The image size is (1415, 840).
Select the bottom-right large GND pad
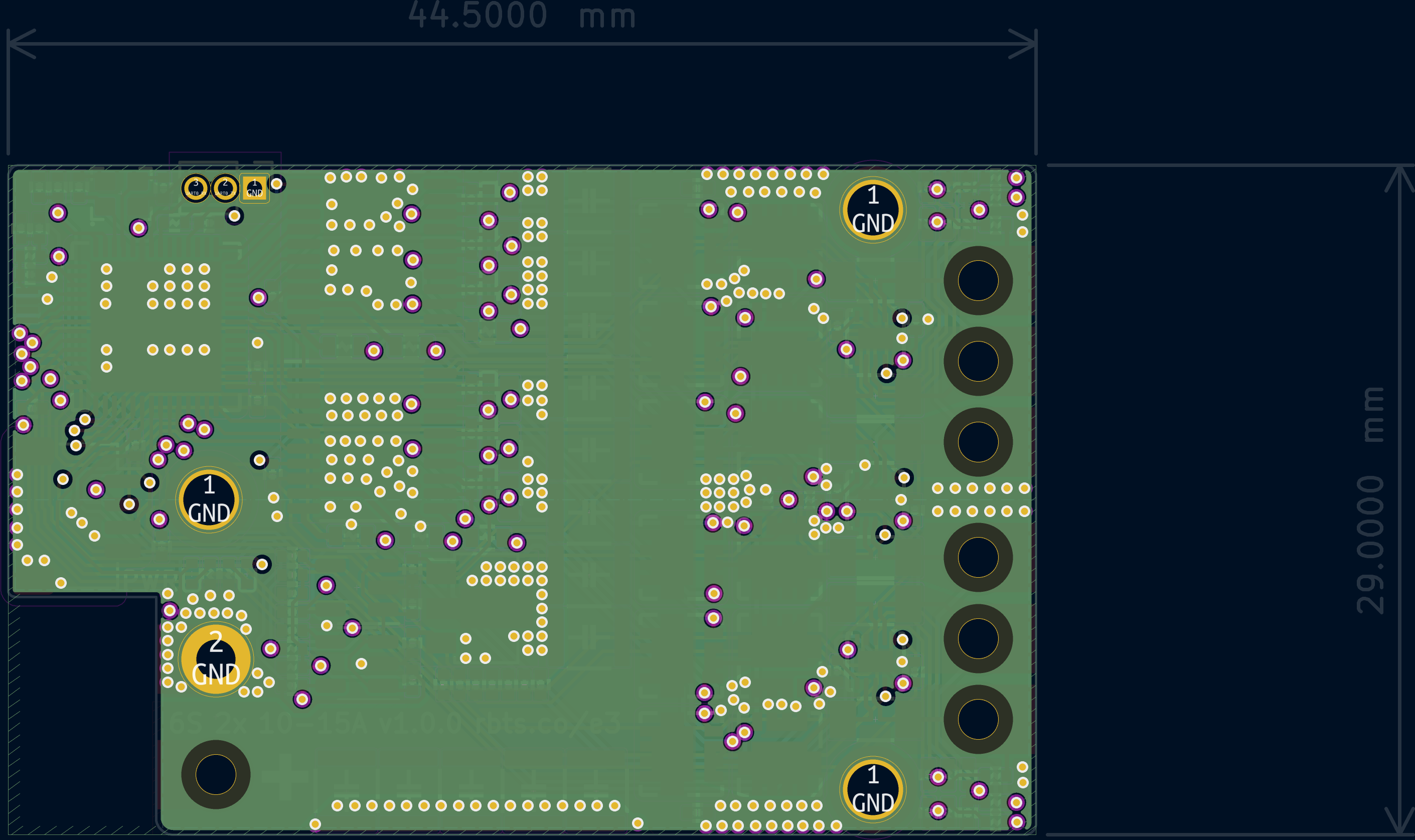(873, 790)
